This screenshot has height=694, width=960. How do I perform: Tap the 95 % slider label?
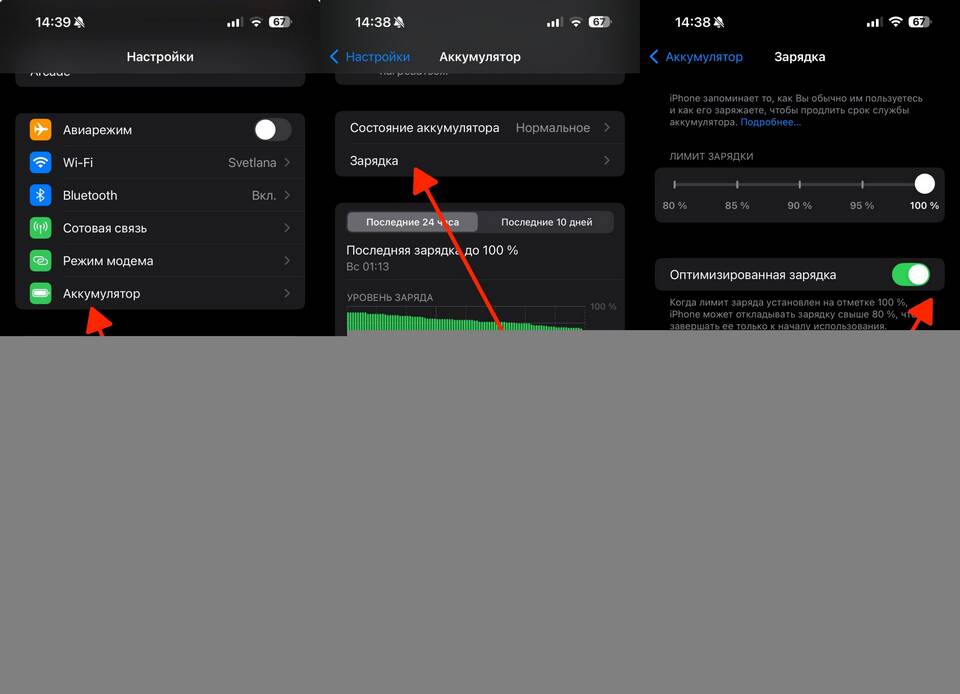pyautogui.click(x=862, y=206)
